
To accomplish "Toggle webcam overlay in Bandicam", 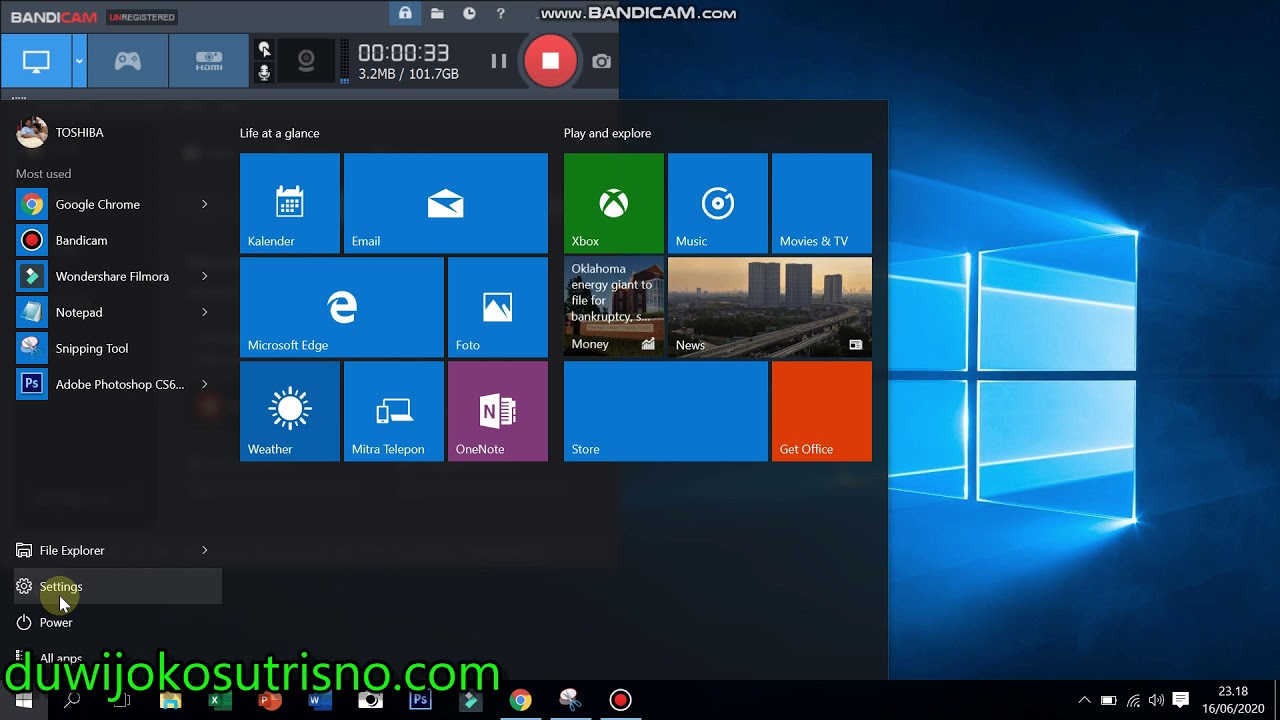I will [x=306, y=61].
